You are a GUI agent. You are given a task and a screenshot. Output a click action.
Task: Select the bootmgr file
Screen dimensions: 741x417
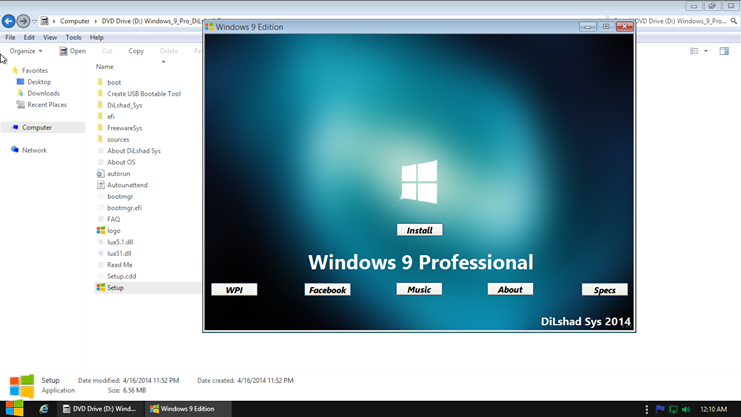(120, 196)
